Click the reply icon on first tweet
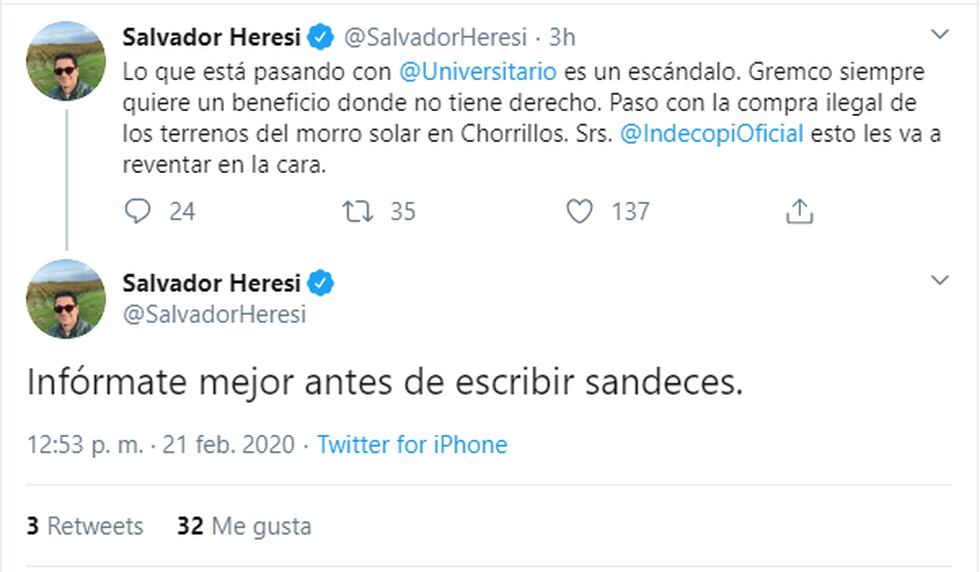The image size is (980, 572). point(138,211)
